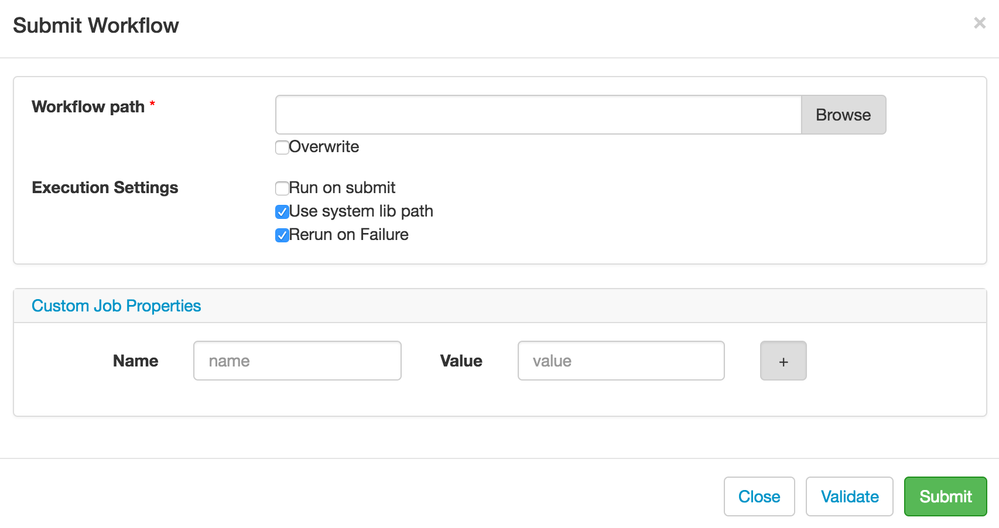Click the bold Value label
Image resolution: width=999 pixels, height=528 pixels.
point(461,361)
